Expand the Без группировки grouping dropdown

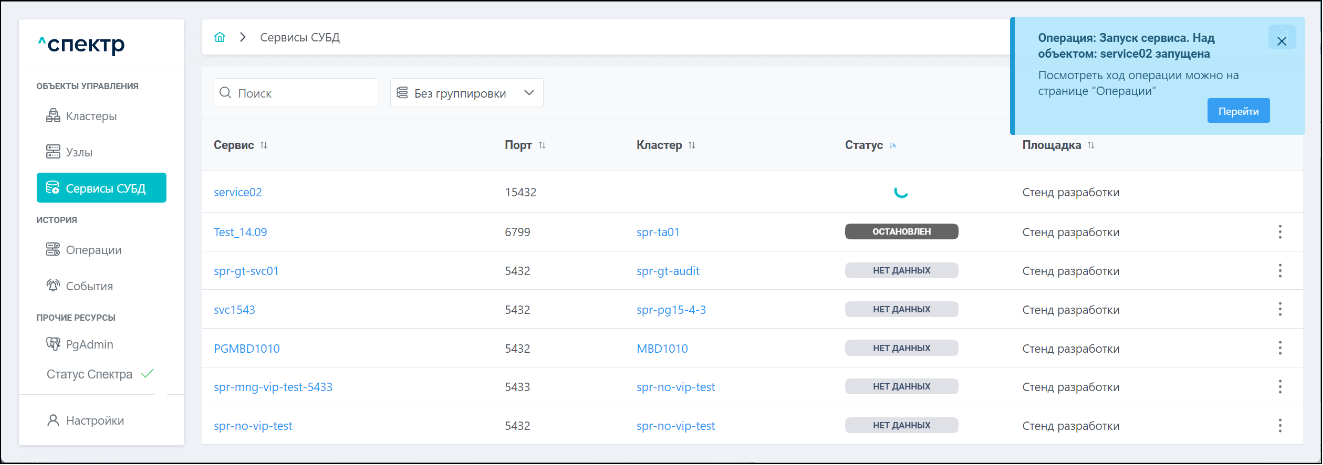[466, 93]
